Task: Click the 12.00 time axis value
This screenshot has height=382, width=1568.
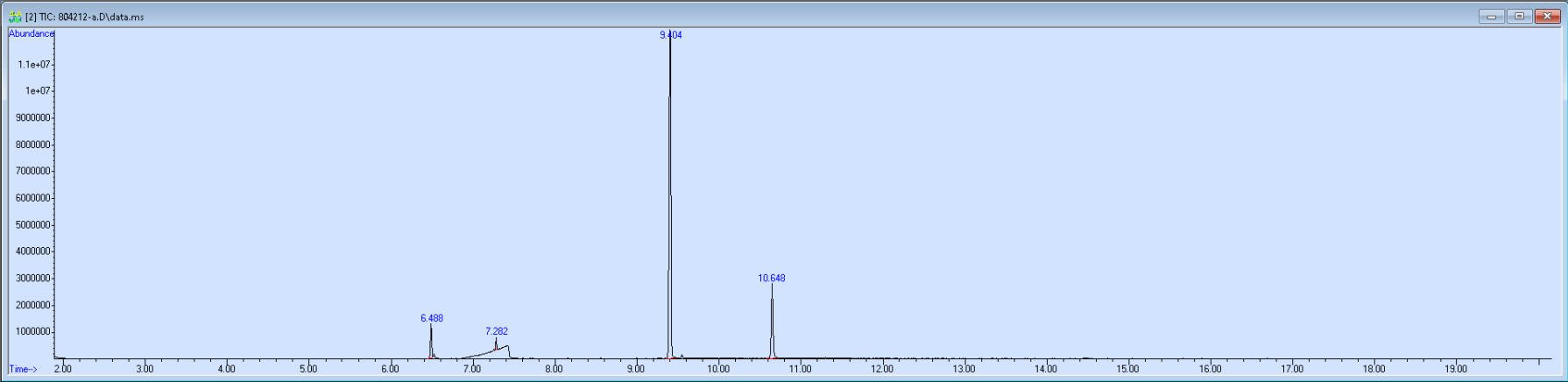Action: pyautogui.click(x=882, y=370)
